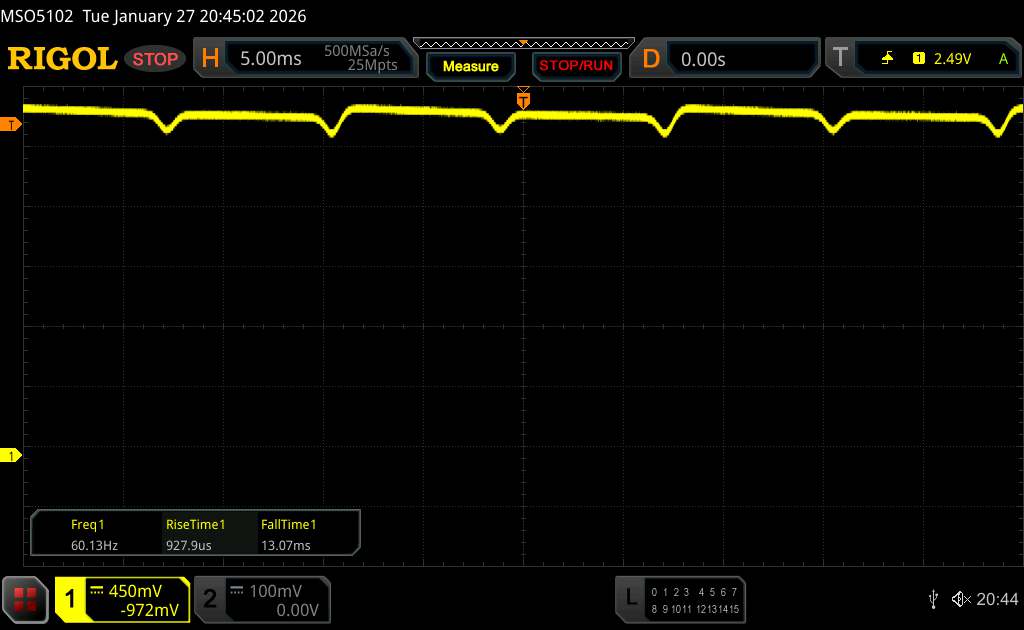Click the orange horizontal trigger position marker
Viewport: 1024px width, 630px height.
523,100
